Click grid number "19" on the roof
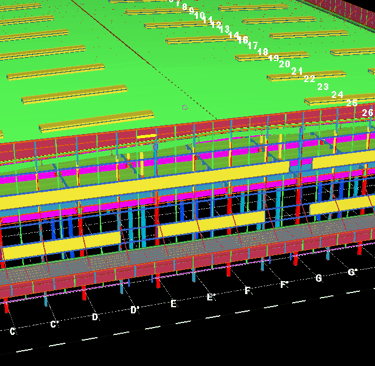The height and width of the screenshot is (366, 375). pos(274,58)
